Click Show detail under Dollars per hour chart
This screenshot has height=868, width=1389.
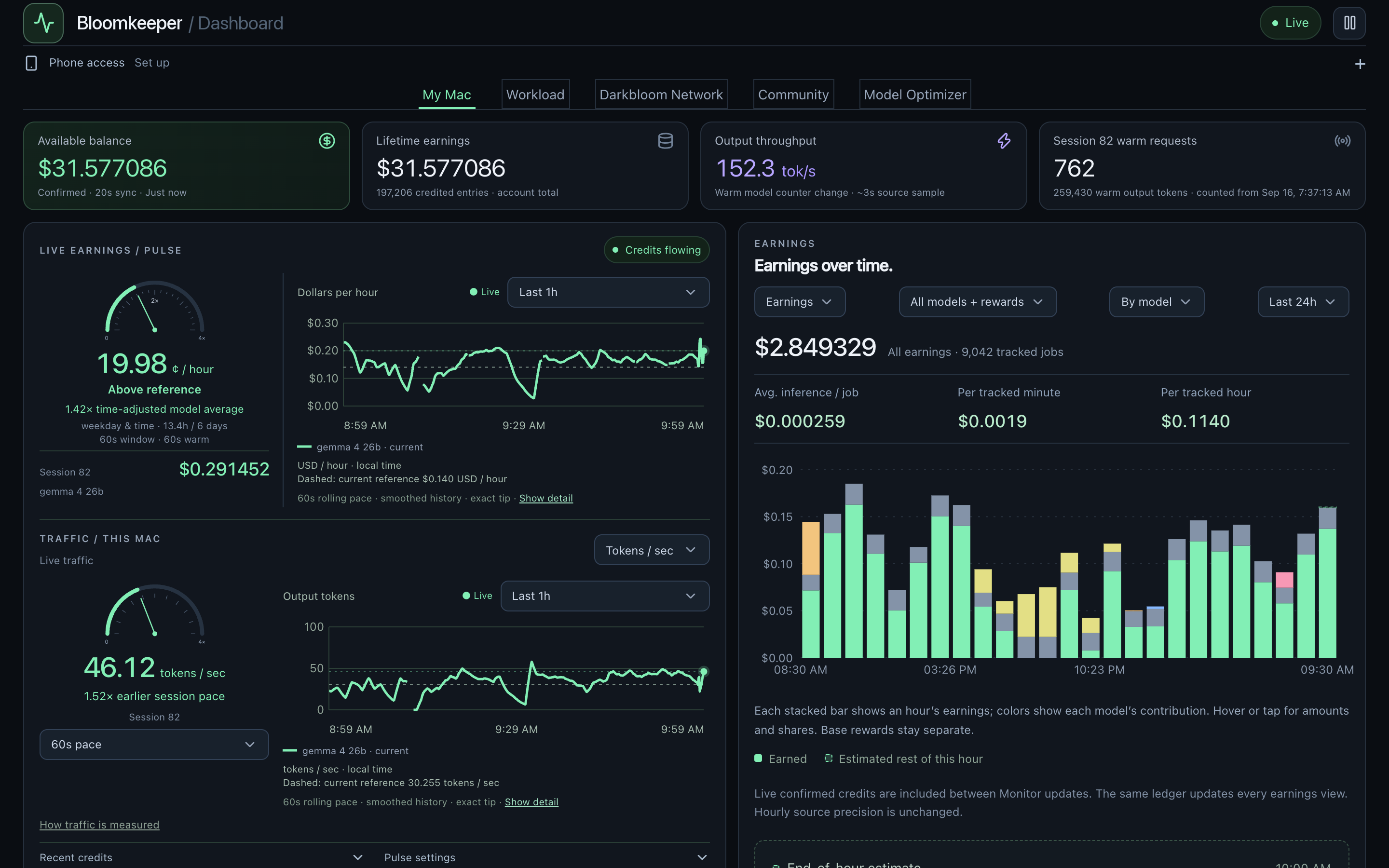(546, 498)
